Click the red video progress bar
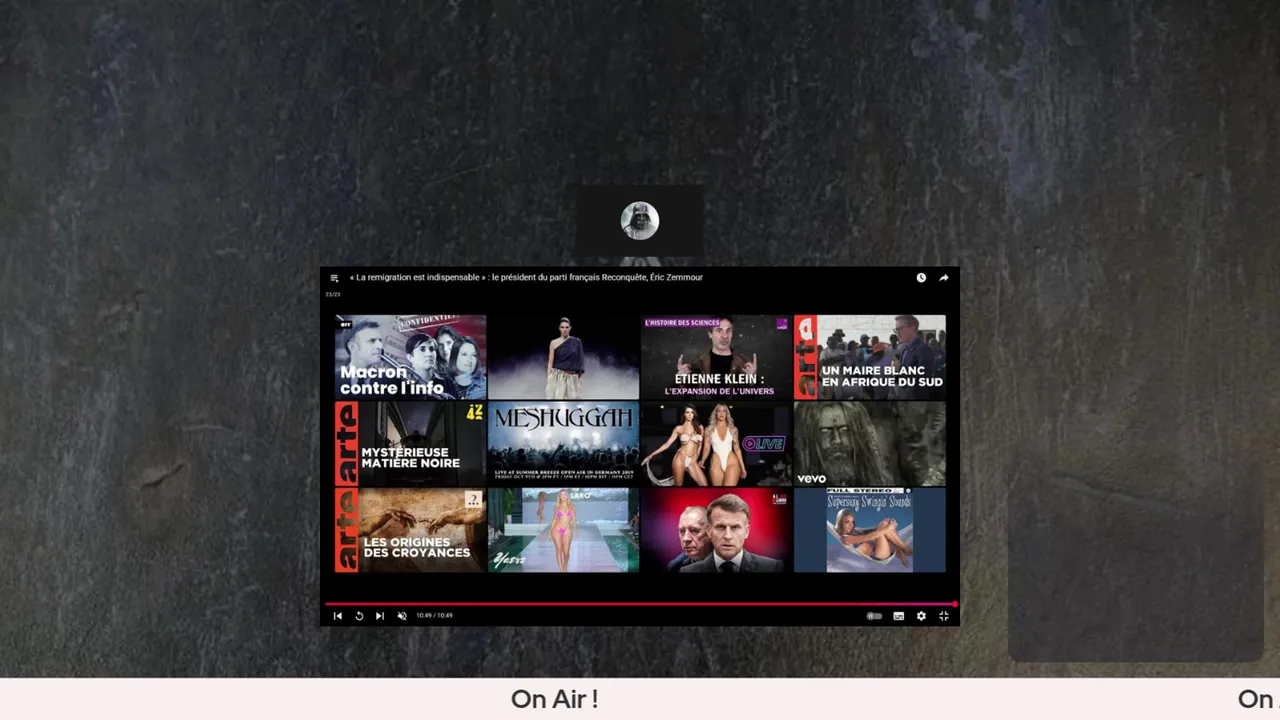 [640, 604]
